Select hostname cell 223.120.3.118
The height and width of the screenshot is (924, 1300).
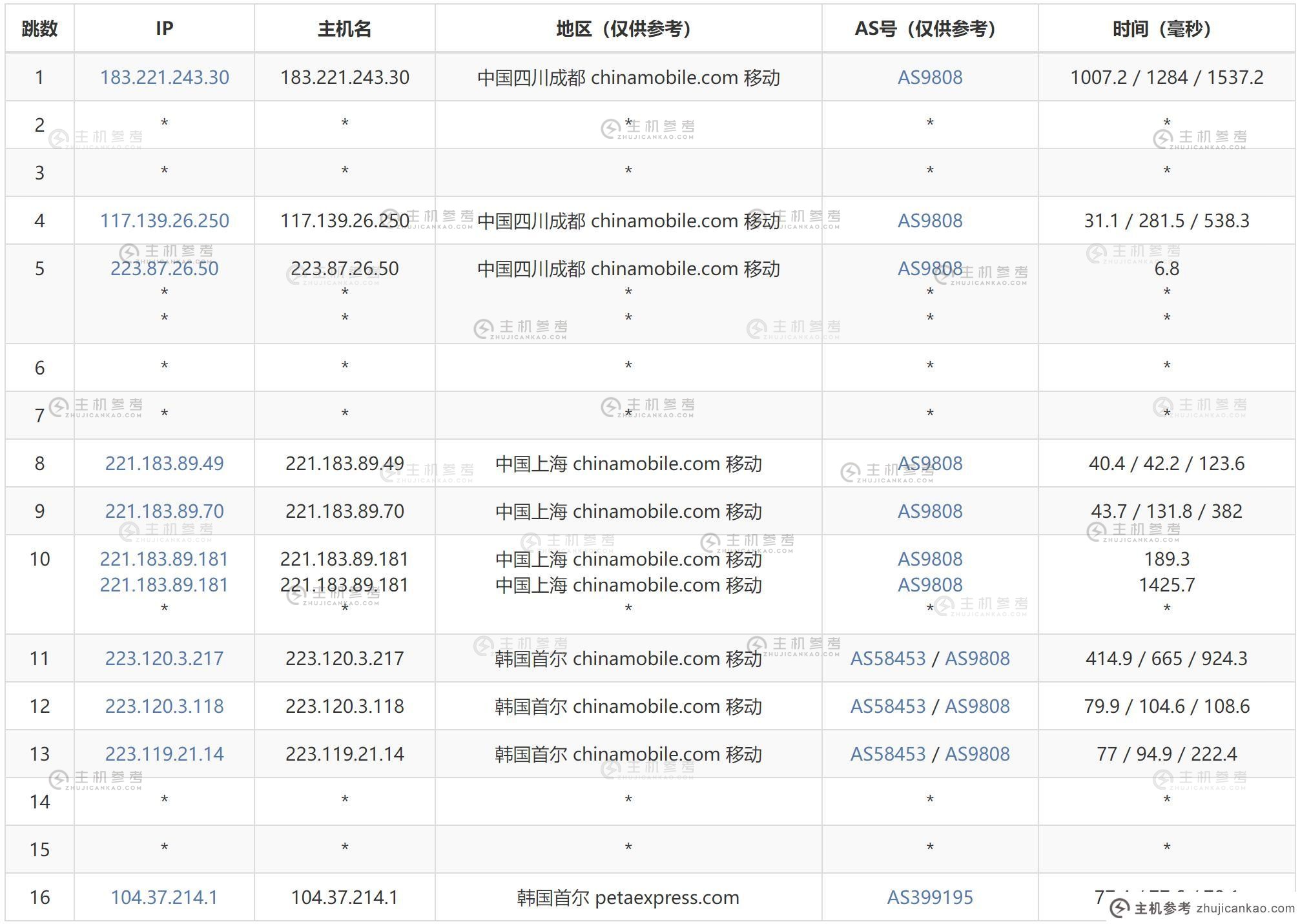click(x=344, y=706)
